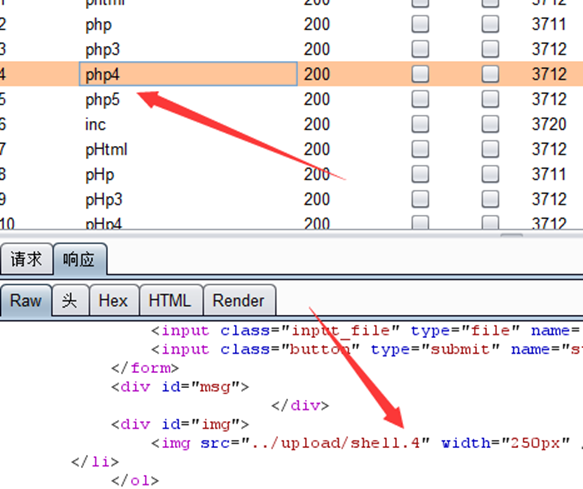The width and height of the screenshot is (583, 489).
Task: Tick the left checkbox in php row
Action: pos(420,24)
